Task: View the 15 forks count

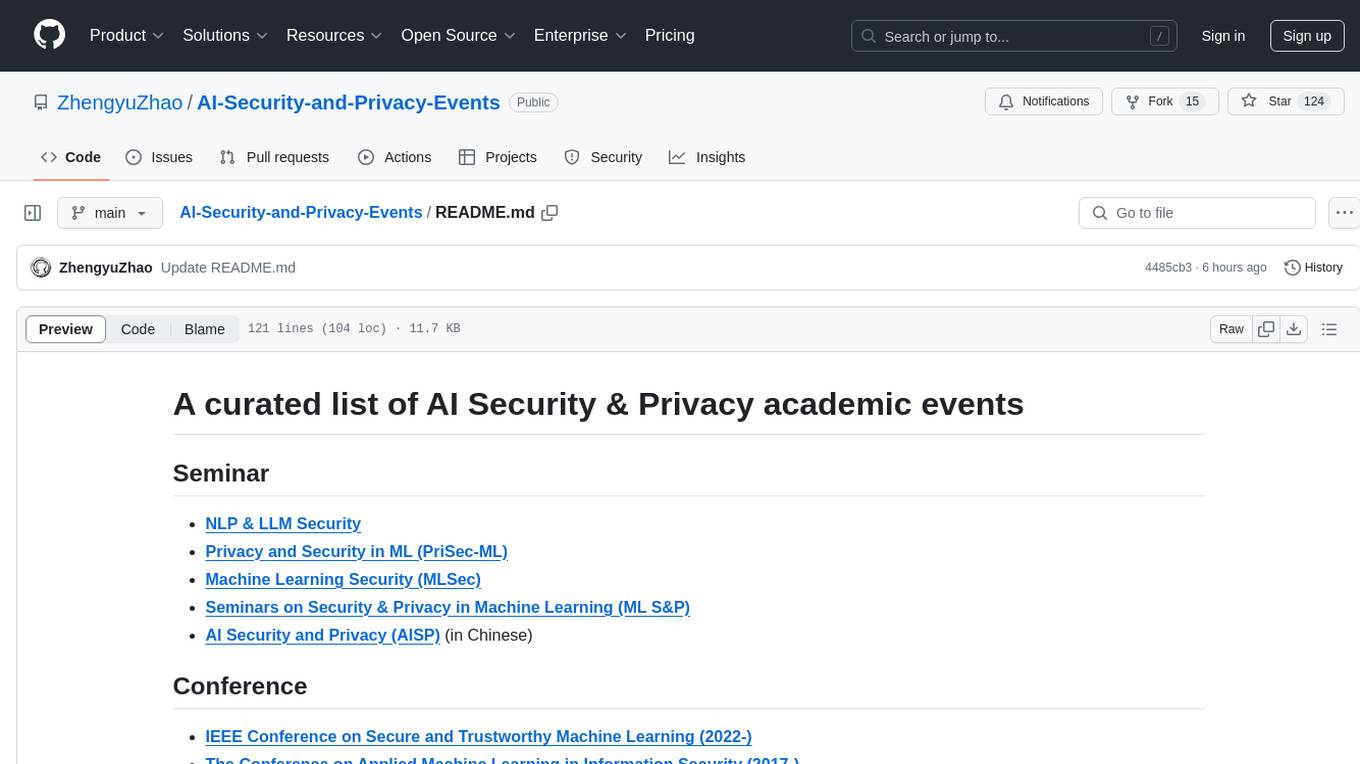Action: click(x=1192, y=102)
